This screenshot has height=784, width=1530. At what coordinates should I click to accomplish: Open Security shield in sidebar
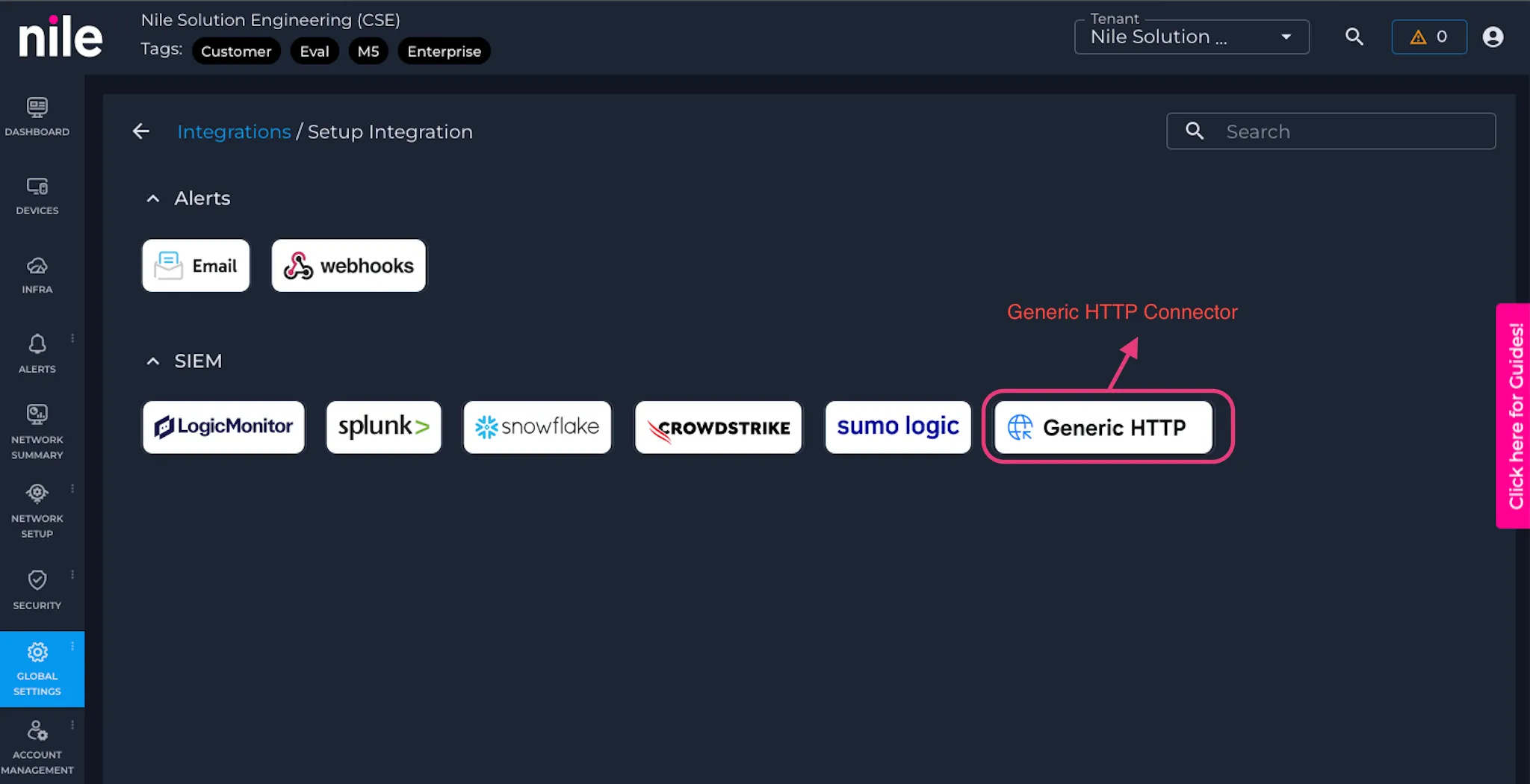tap(37, 590)
